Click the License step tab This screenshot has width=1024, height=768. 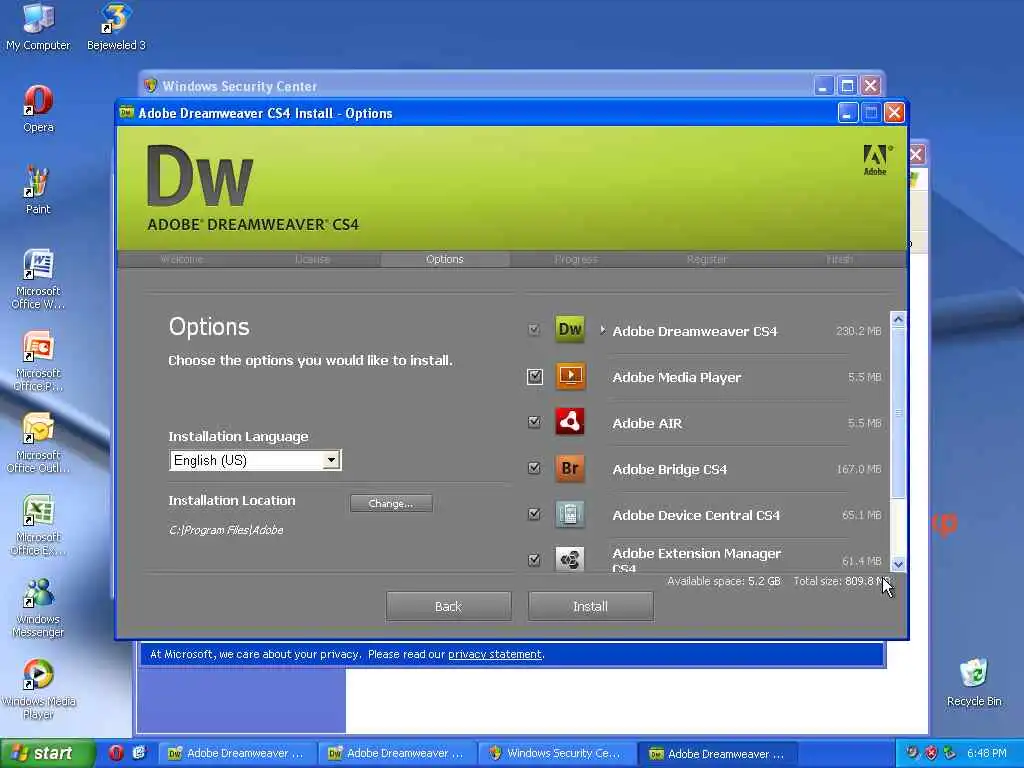tap(312, 259)
